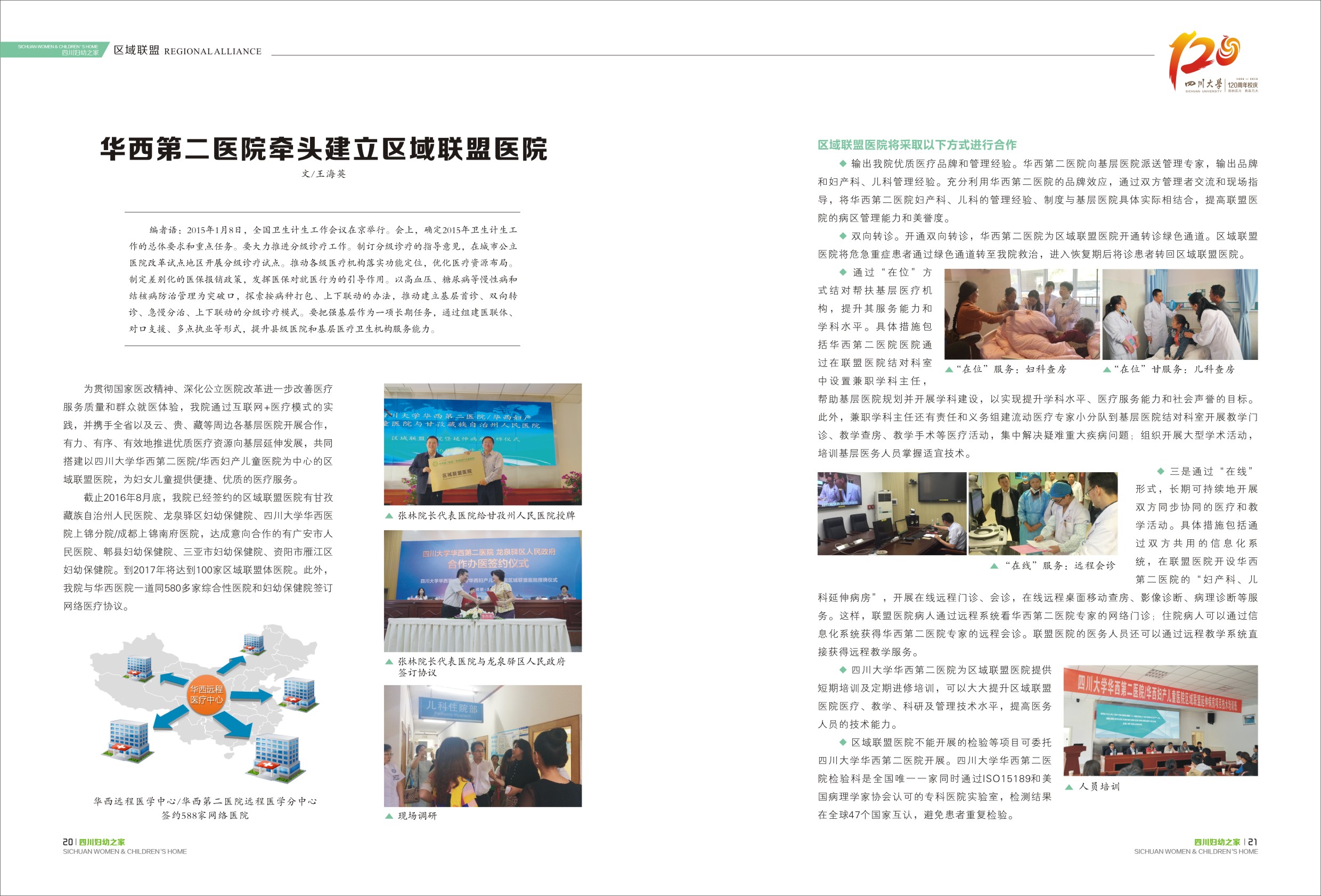Click the section label 区域联盟 REGIONAL ALLIANCE
The width and height of the screenshot is (1321, 896).
point(187,51)
